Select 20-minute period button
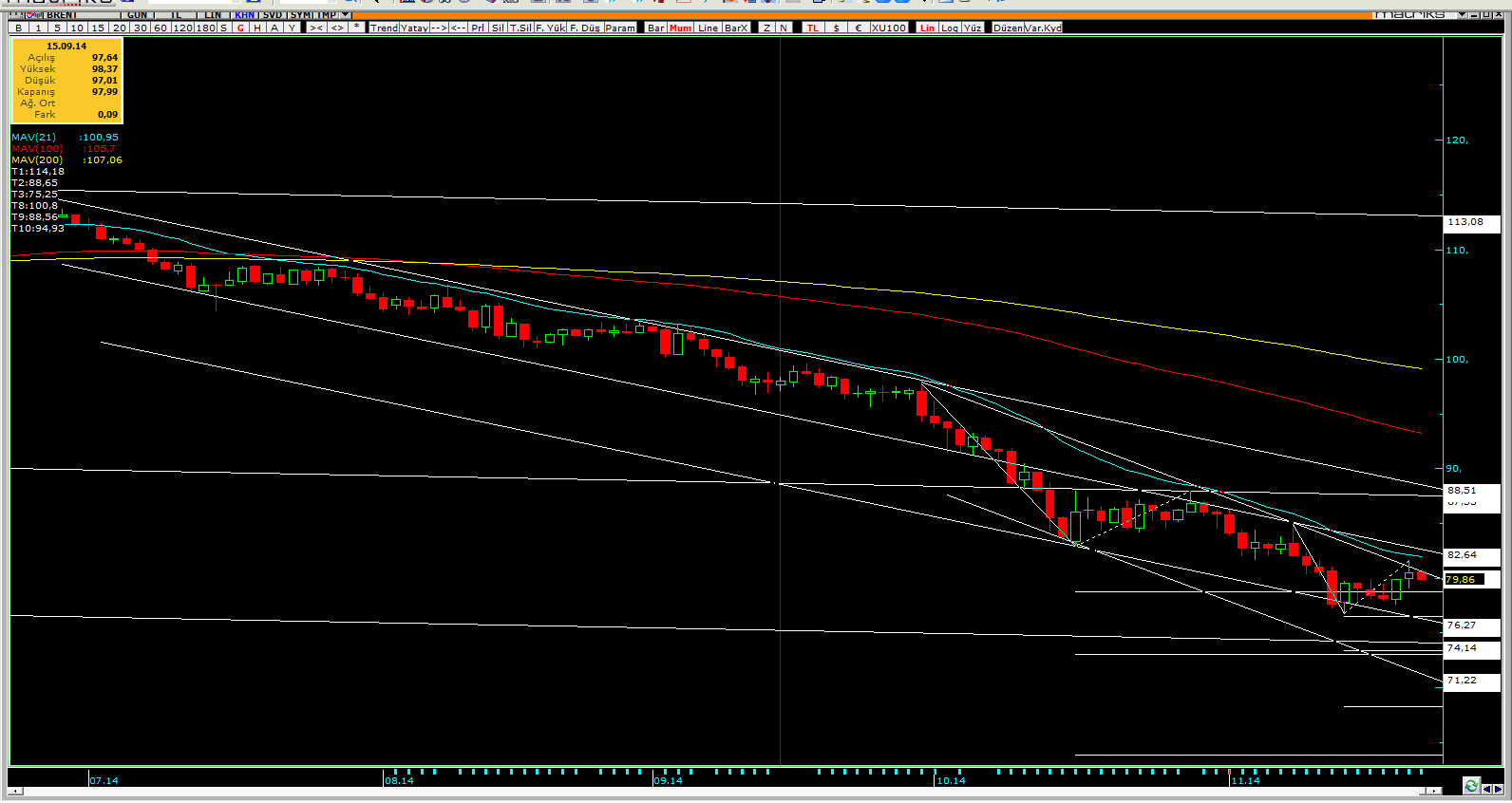Screen dimensions: 1512x803 pyautogui.click(x=119, y=28)
